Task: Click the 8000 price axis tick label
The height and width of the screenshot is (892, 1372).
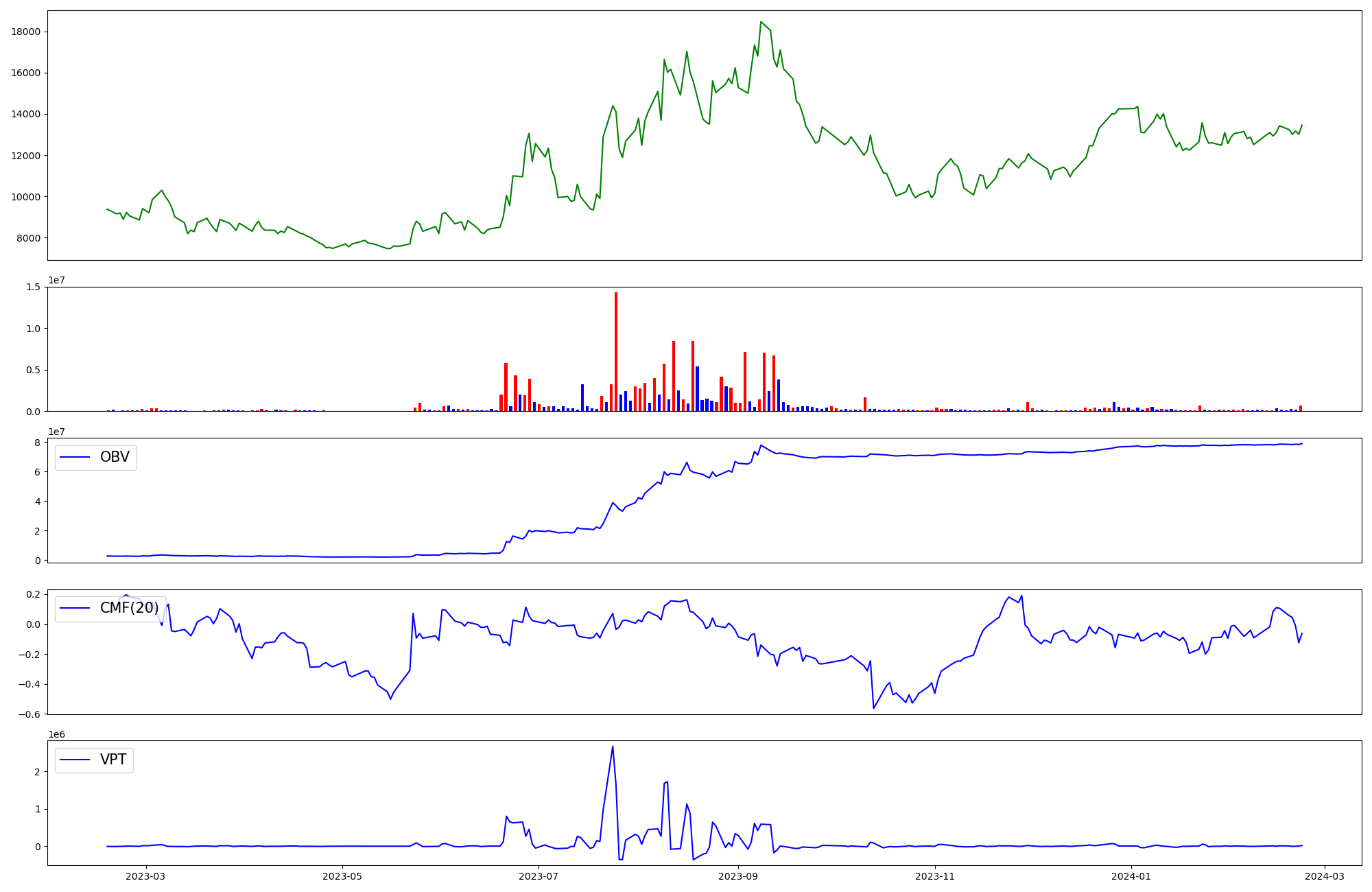Action: 28,238
